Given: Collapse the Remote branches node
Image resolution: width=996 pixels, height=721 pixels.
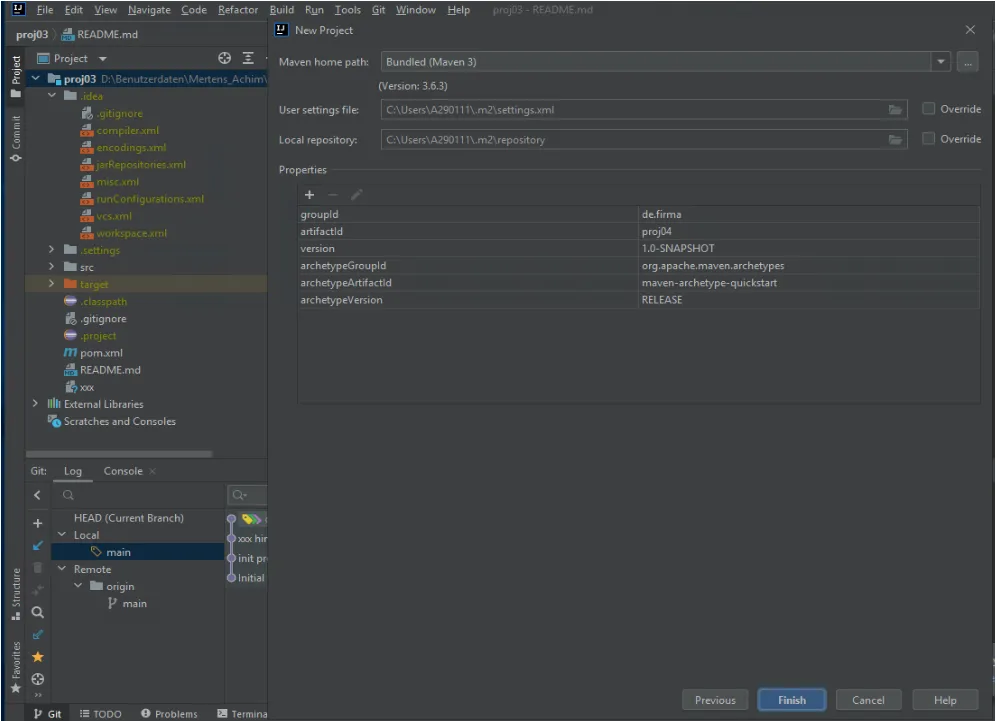Looking at the screenshot, I should [x=62, y=569].
